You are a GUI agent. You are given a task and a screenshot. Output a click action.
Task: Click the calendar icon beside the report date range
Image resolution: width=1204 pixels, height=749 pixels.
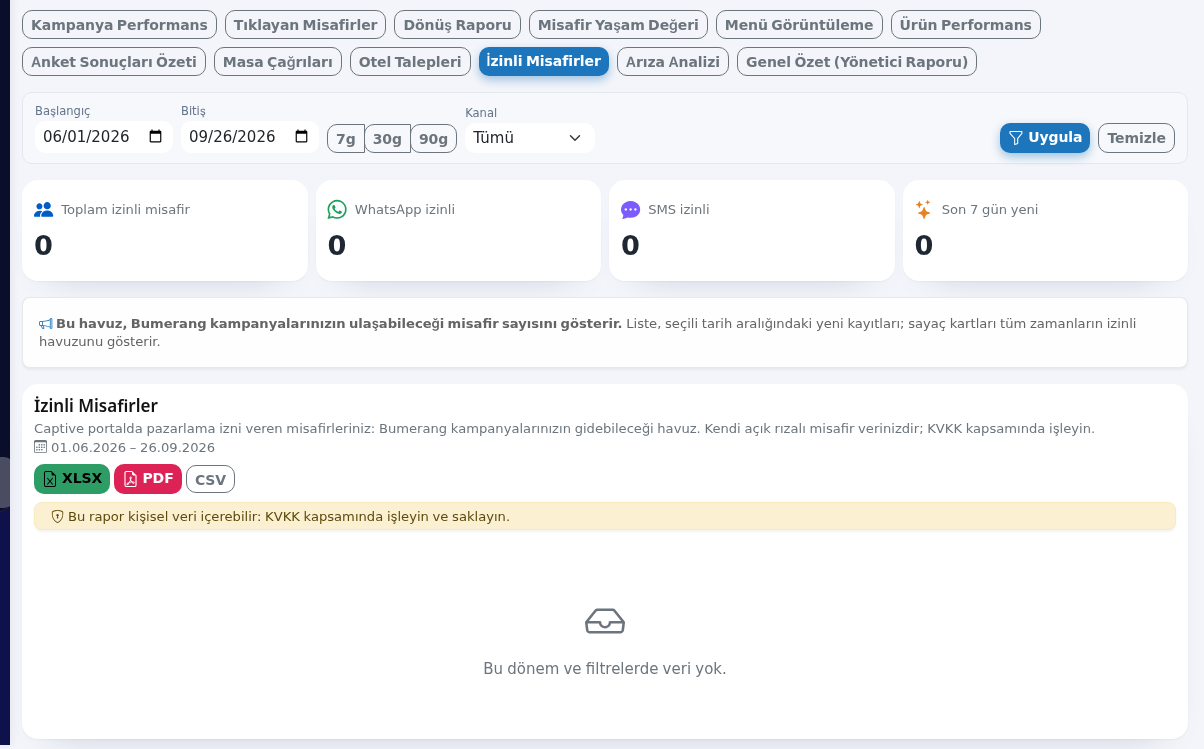[41, 447]
